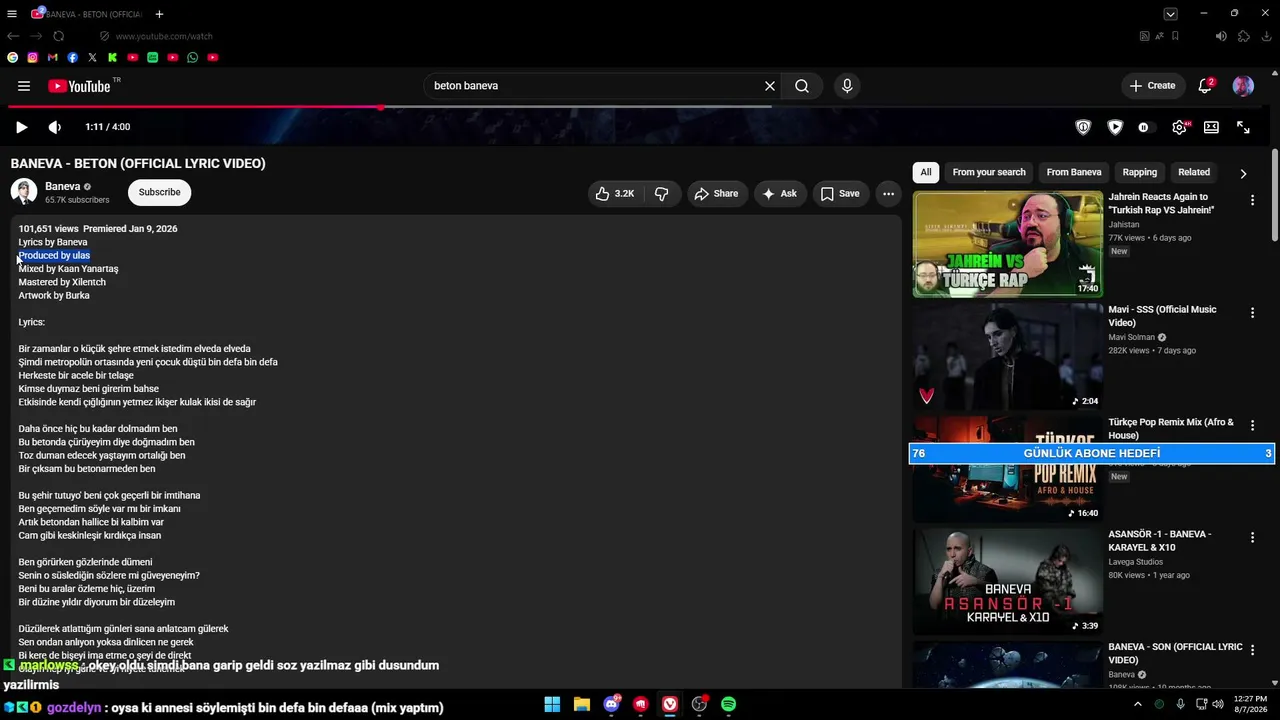Open the X (Twitter) bookmark
The image size is (1280, 720).
93,58
